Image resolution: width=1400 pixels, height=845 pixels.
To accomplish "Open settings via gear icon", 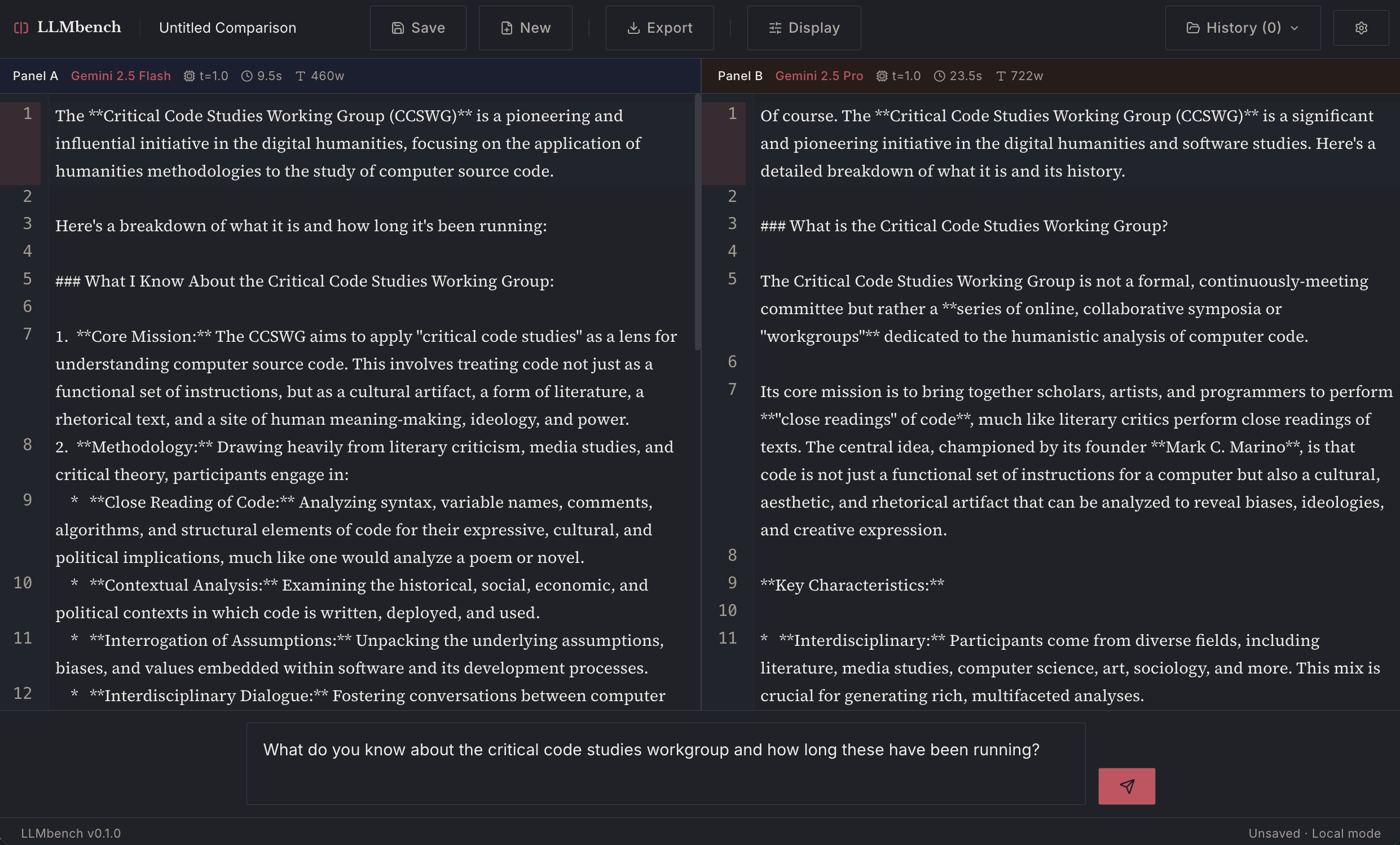I will tap(1361, 28).
